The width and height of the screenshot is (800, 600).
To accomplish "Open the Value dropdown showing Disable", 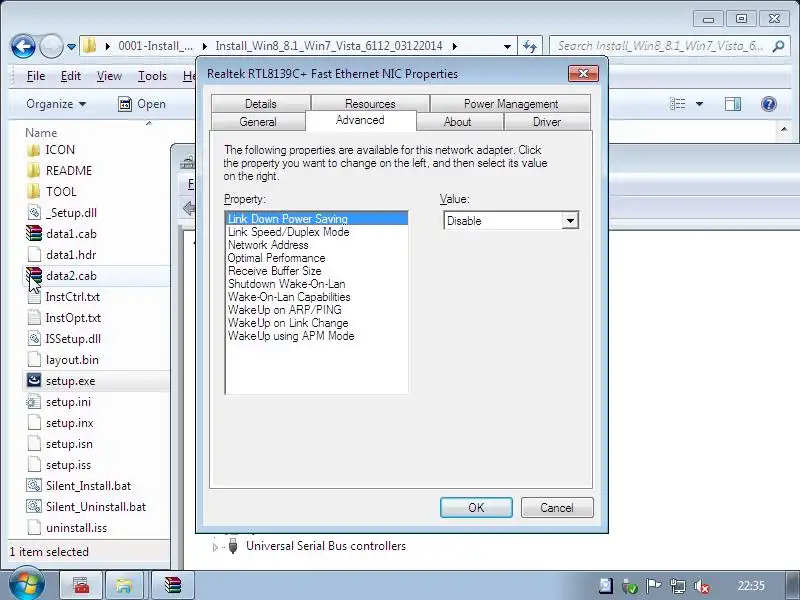I will pyautogui.click(x=570, y=221).
